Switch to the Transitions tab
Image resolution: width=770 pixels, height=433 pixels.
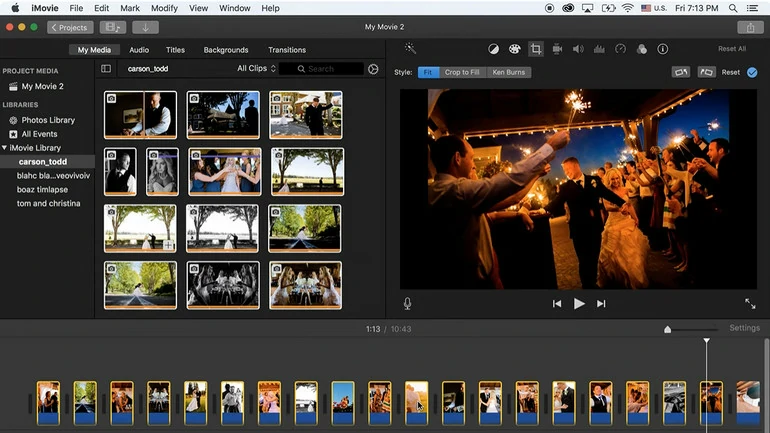(287, 50)
